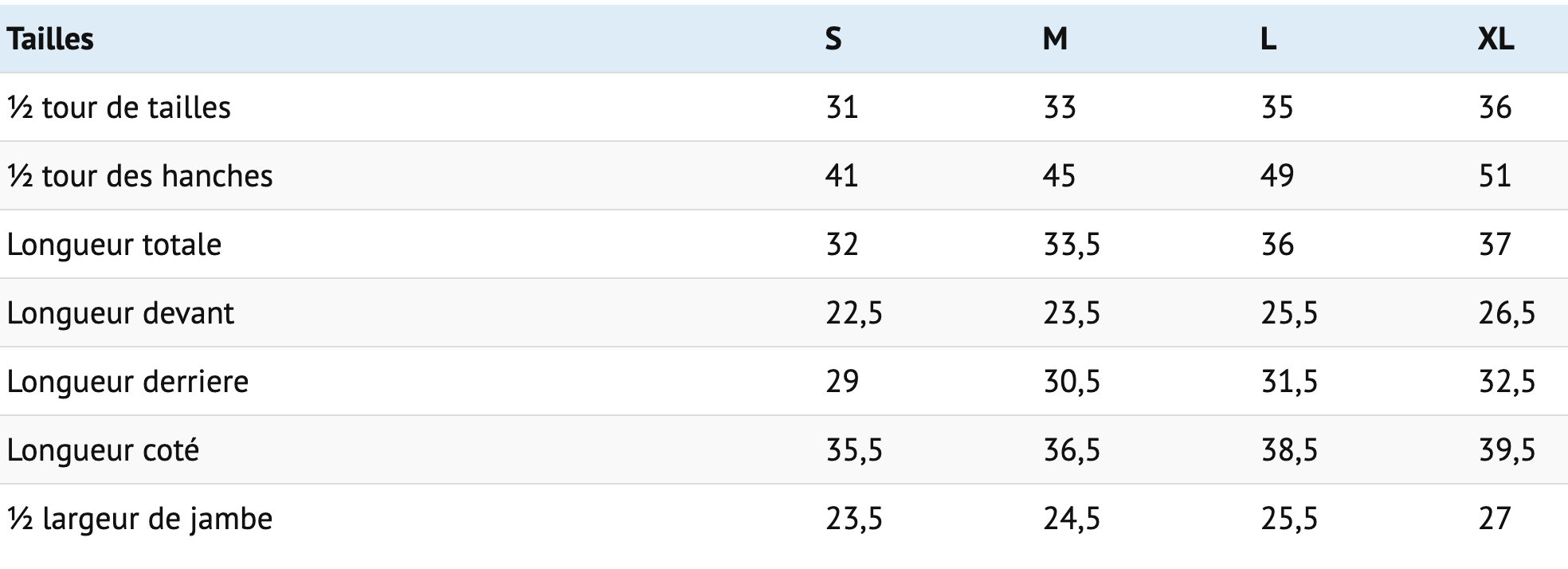Click the ½ largeur de jambe label
Screen dimensions: 1568x569
(x=139, y=519)
